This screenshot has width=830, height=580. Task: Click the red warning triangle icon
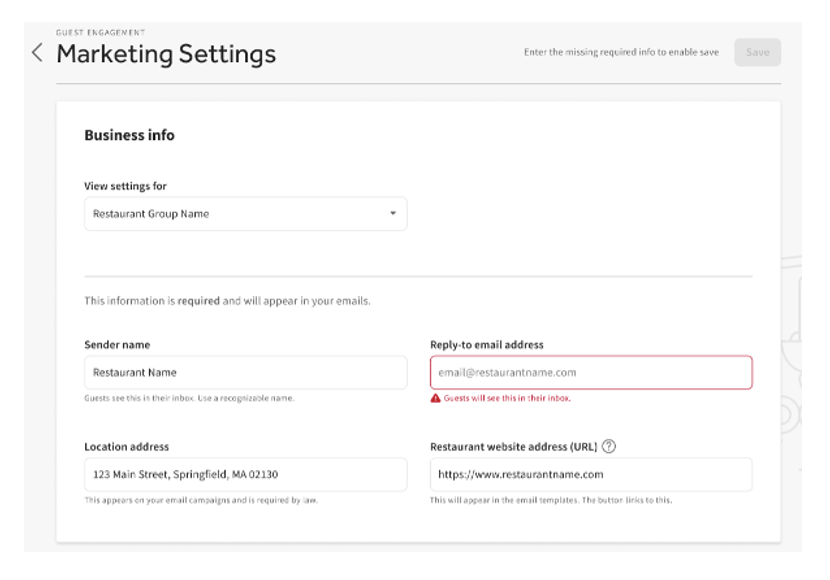pos(435,398)
